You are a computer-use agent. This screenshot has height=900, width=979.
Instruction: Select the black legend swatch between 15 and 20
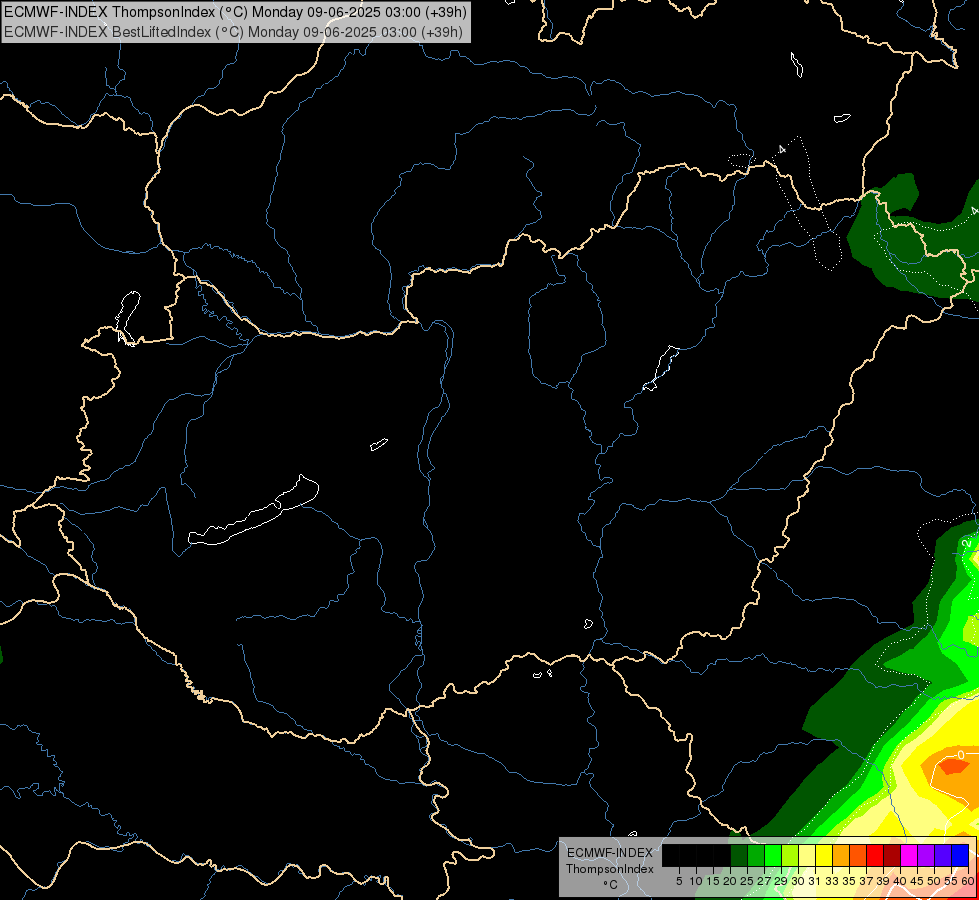[722, 856]
